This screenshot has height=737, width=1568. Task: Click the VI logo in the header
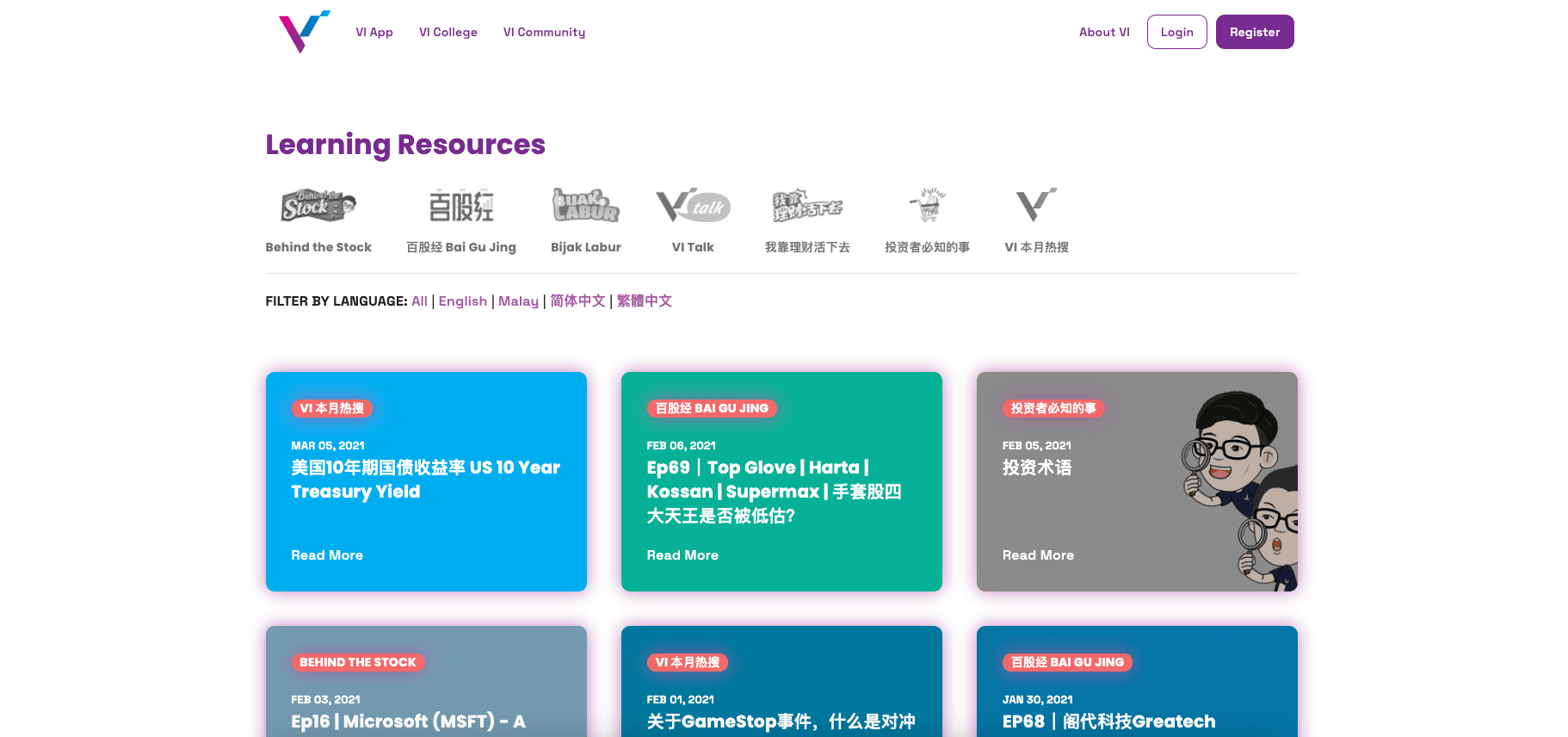point(304,32)
